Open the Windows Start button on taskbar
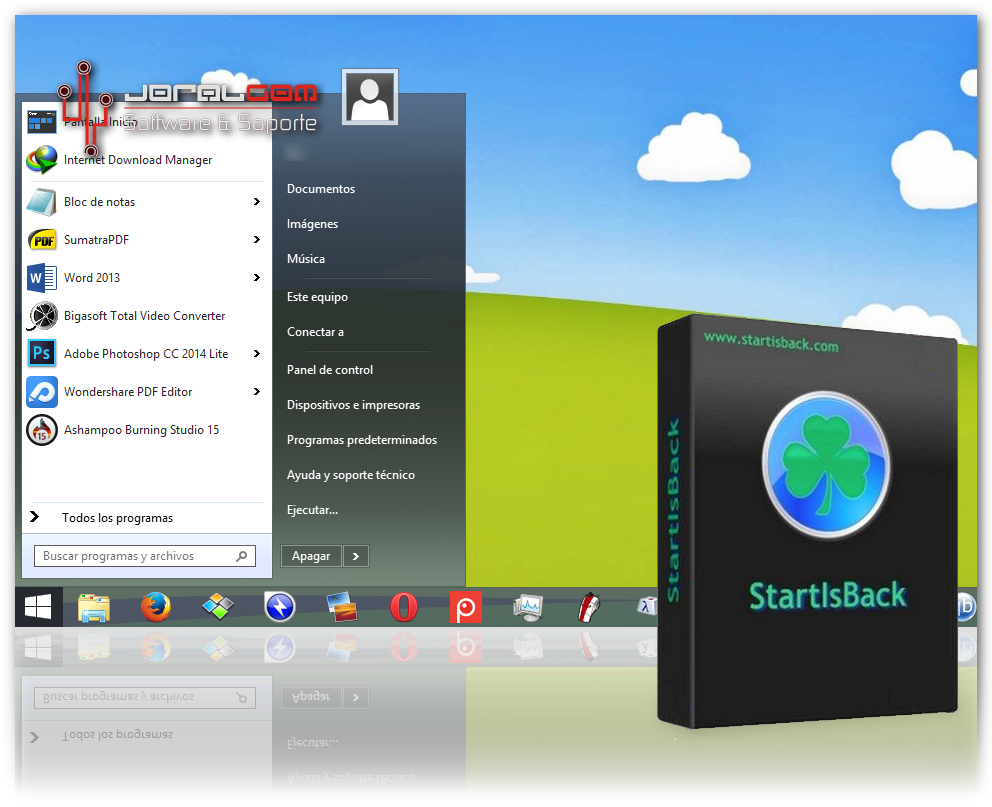The image size is (992, 807). [x=38, y=607]
